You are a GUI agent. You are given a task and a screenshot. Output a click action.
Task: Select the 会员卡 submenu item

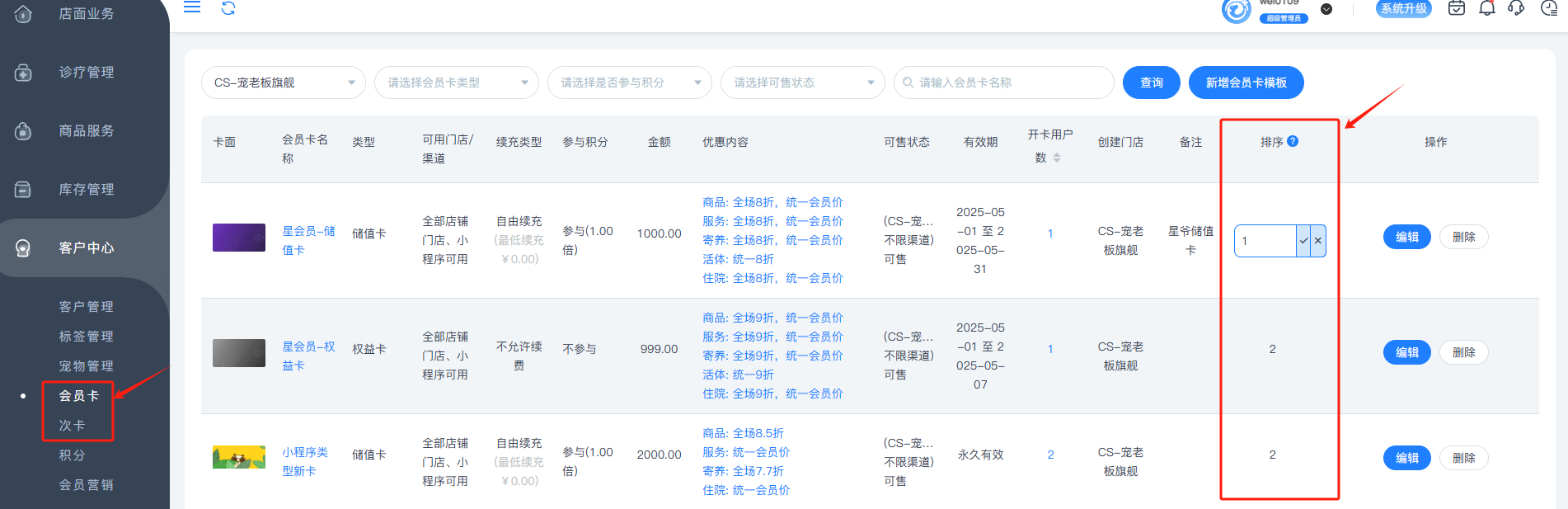[78, 396]
